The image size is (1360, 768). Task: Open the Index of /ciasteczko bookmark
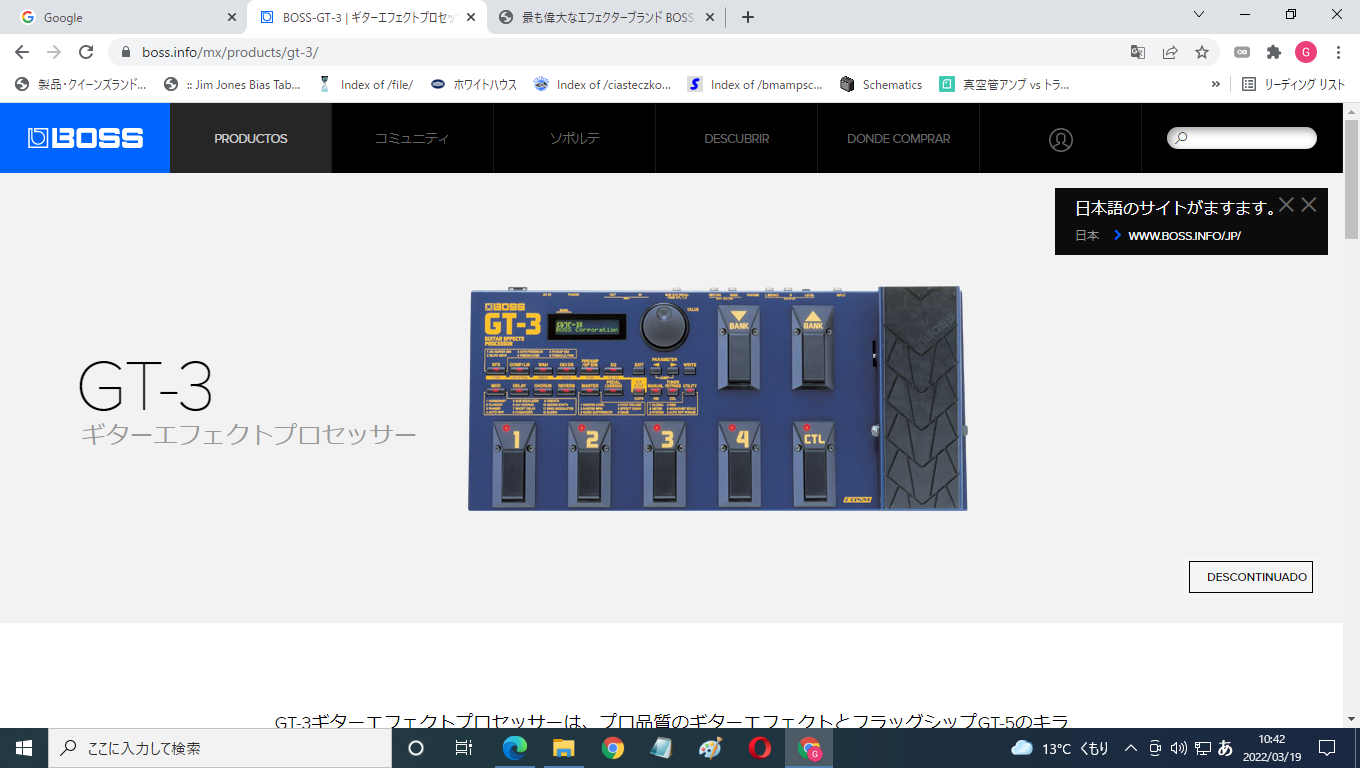coord(603,85)
